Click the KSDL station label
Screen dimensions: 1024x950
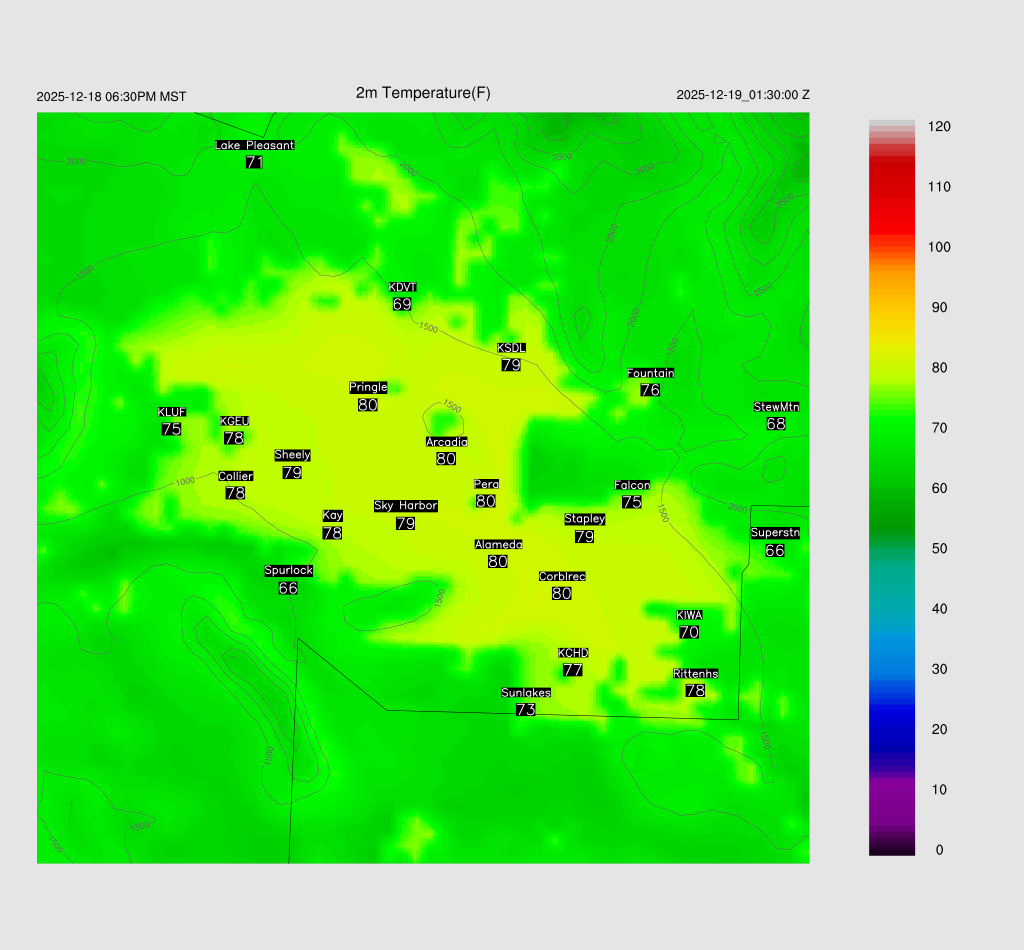(511, 348)
